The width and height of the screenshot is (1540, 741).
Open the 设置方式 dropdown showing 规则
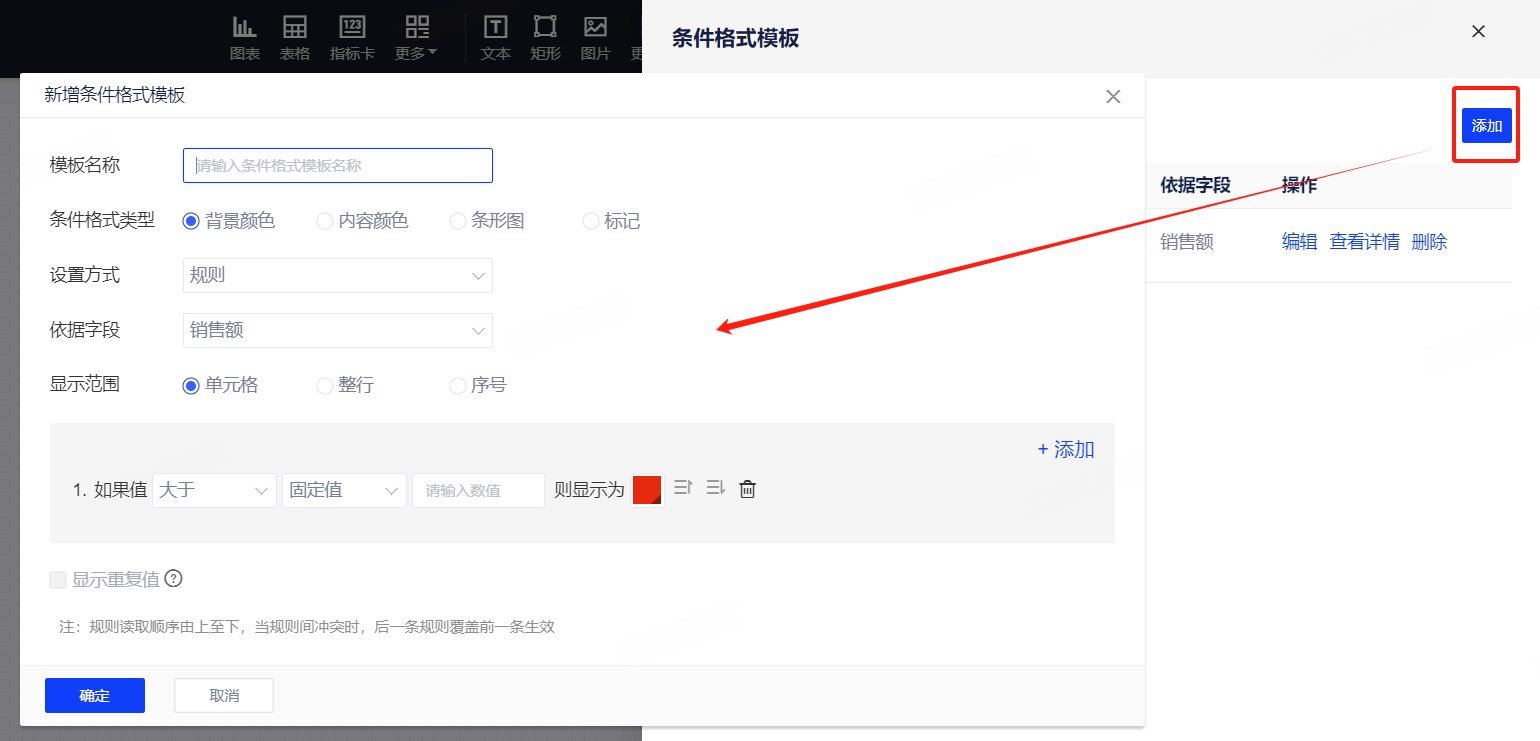tap(337, 276)
